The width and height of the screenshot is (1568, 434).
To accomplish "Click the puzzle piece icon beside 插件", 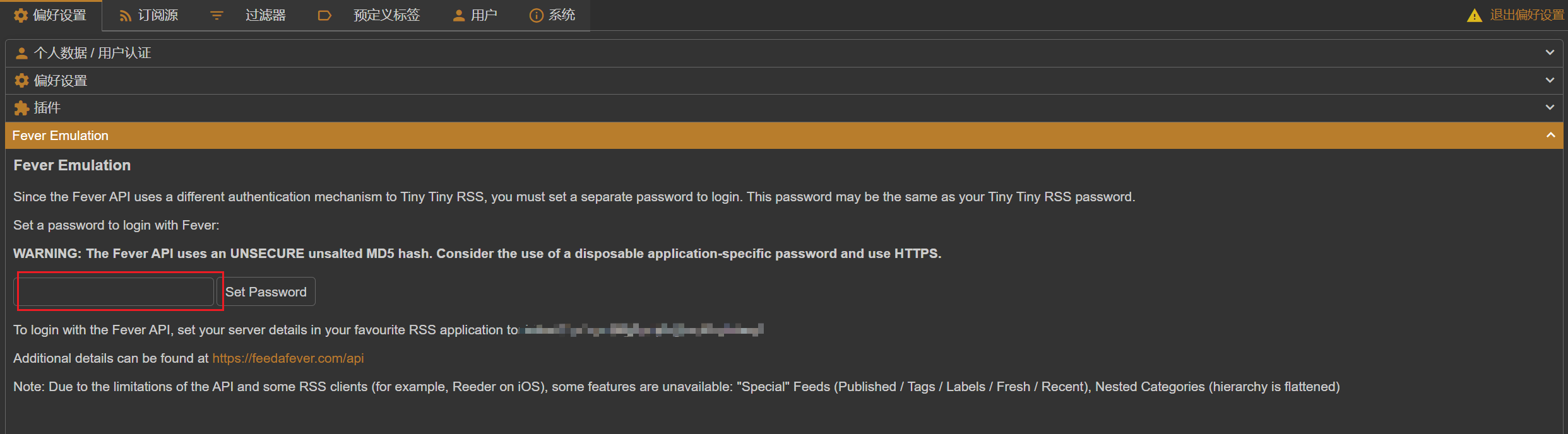I will [x=21, y=108].
